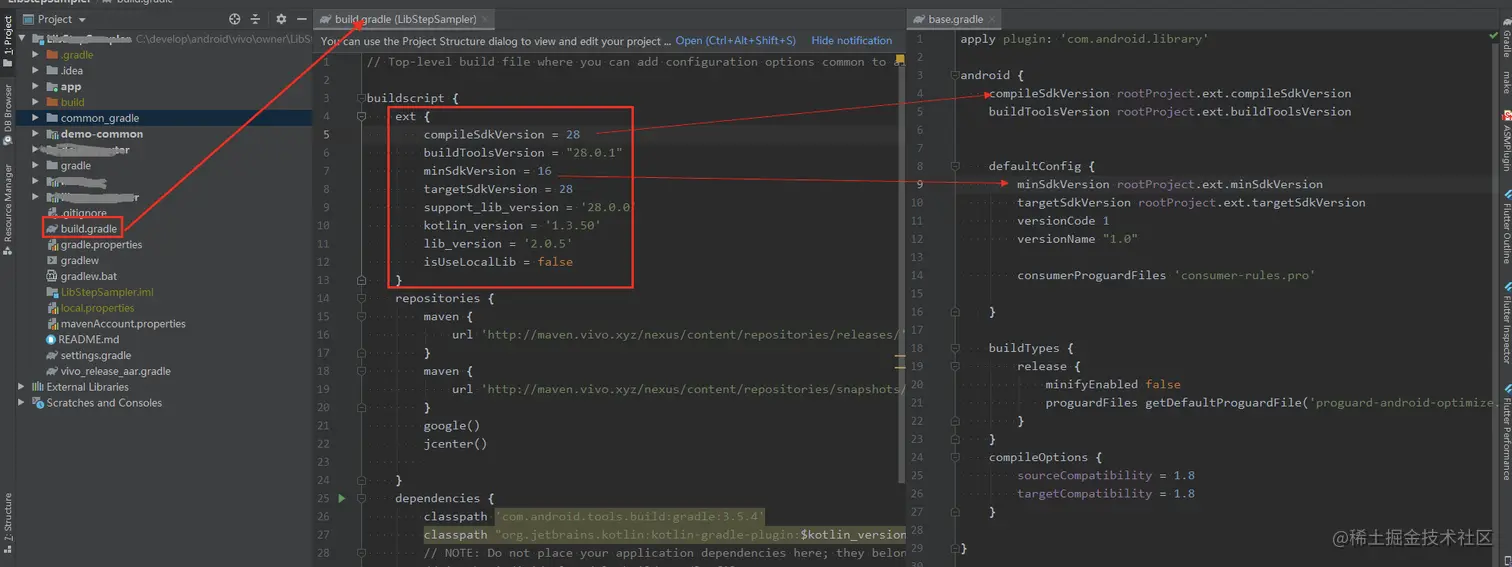This screenshot has width=1512, height=567.
Task: Select gradlew file in tree
Action: tap(72, 261)
